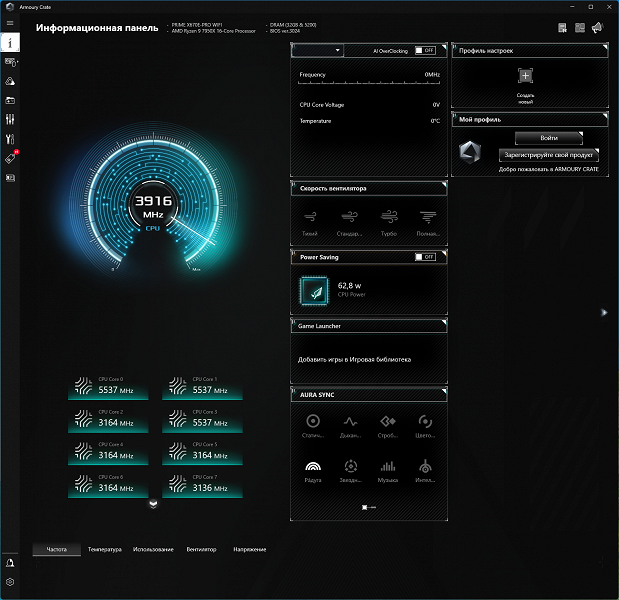The height and width of the screenshot is (600, 619).
Task: Expand the sidebar hamburger menu
Action: [x=10, y=23]
